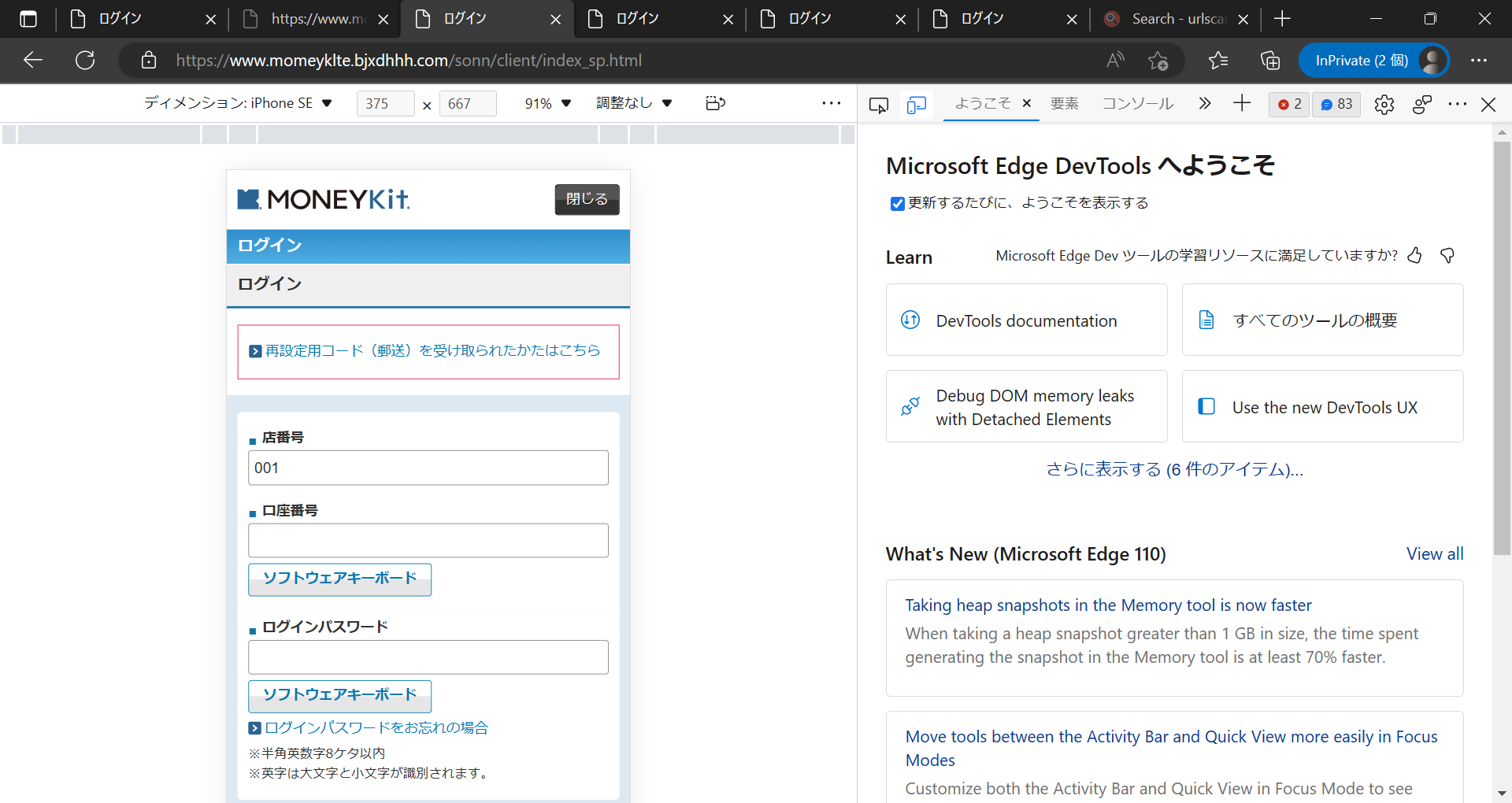This screenshot has height=803, width=1512.
Task: Open the InPrivate profile button
Action: tap(1374, 60)
